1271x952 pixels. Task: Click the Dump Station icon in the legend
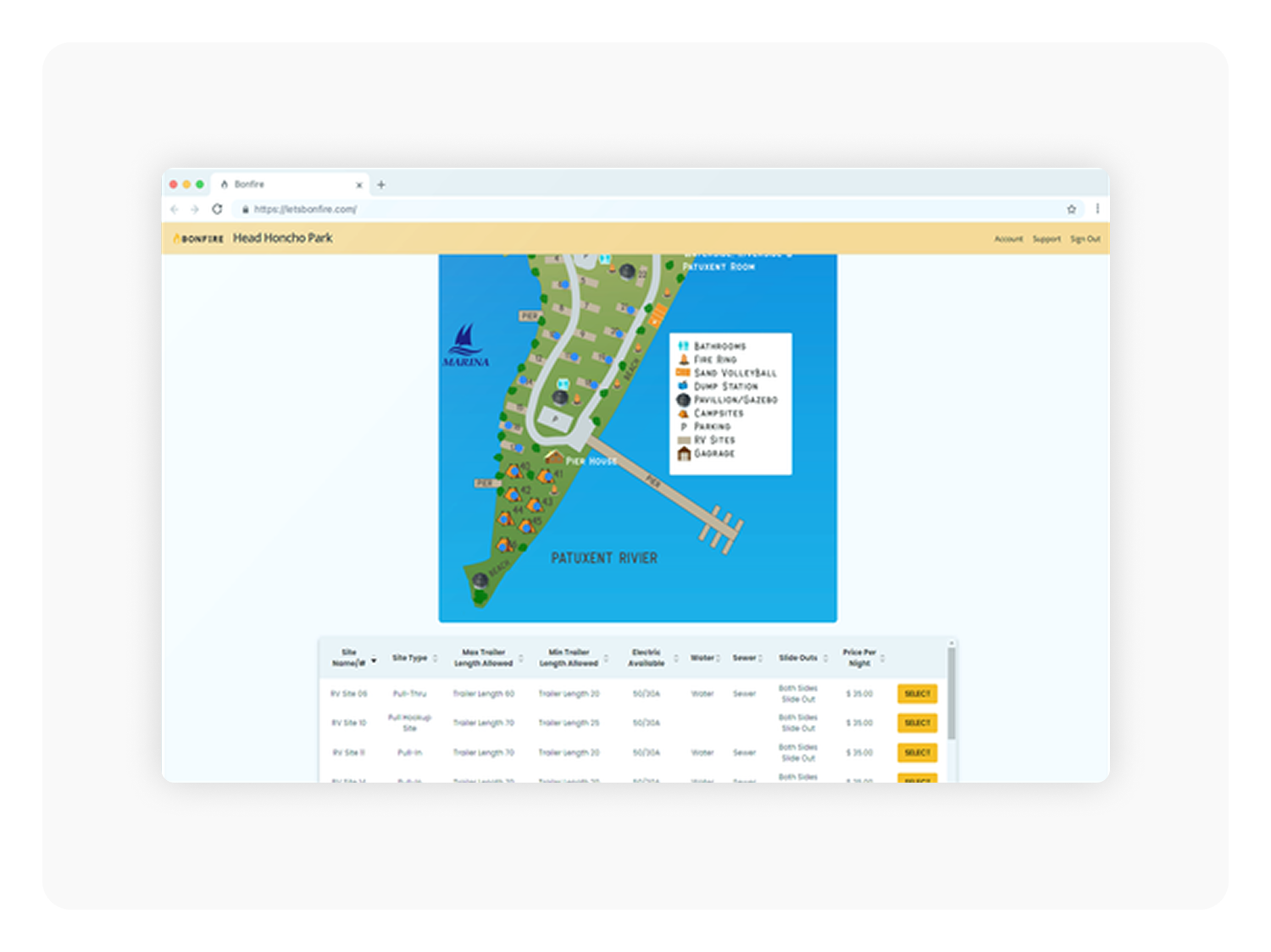pos(683,385)
